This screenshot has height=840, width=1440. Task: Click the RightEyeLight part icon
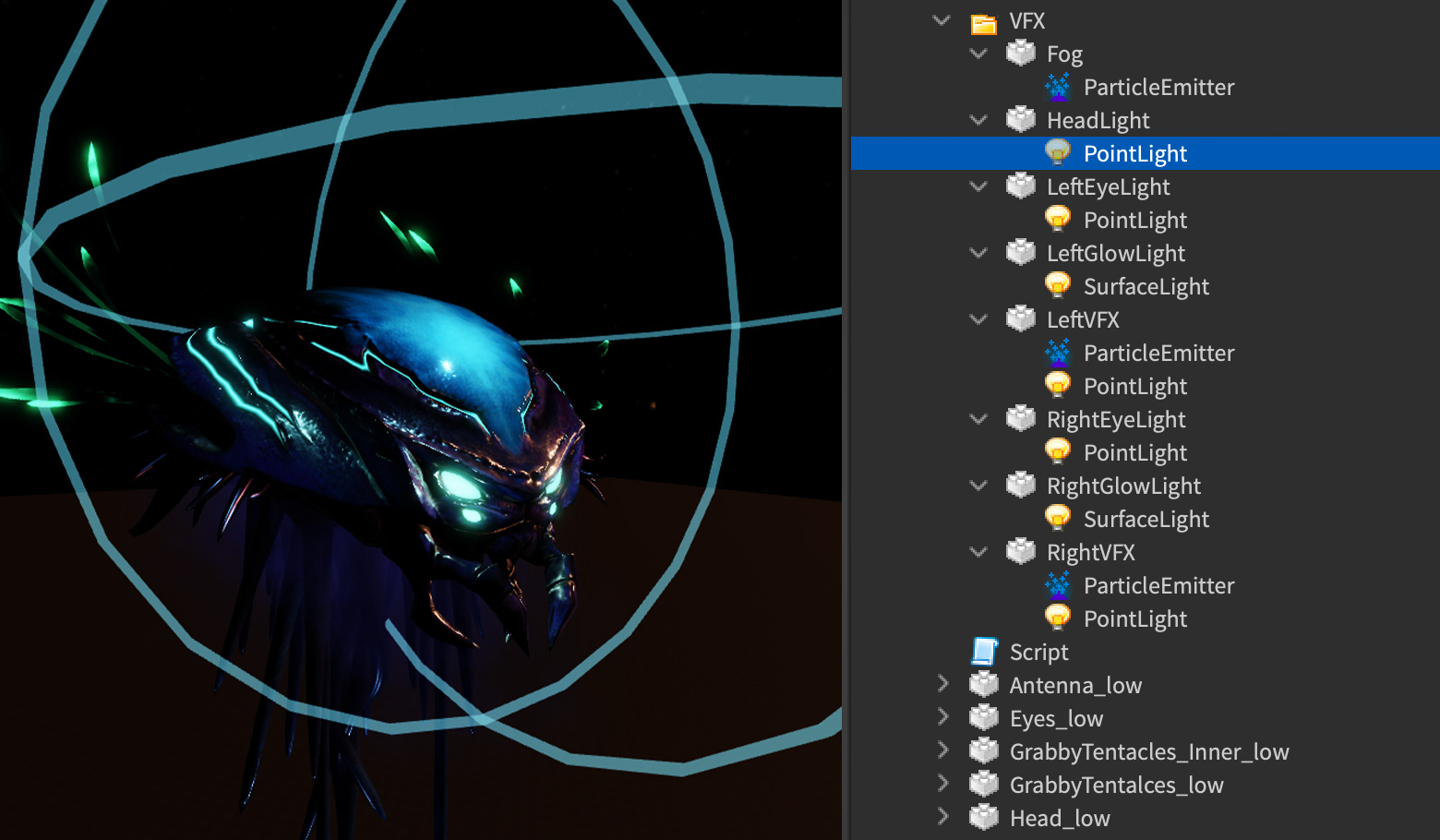click(1021, 418)
